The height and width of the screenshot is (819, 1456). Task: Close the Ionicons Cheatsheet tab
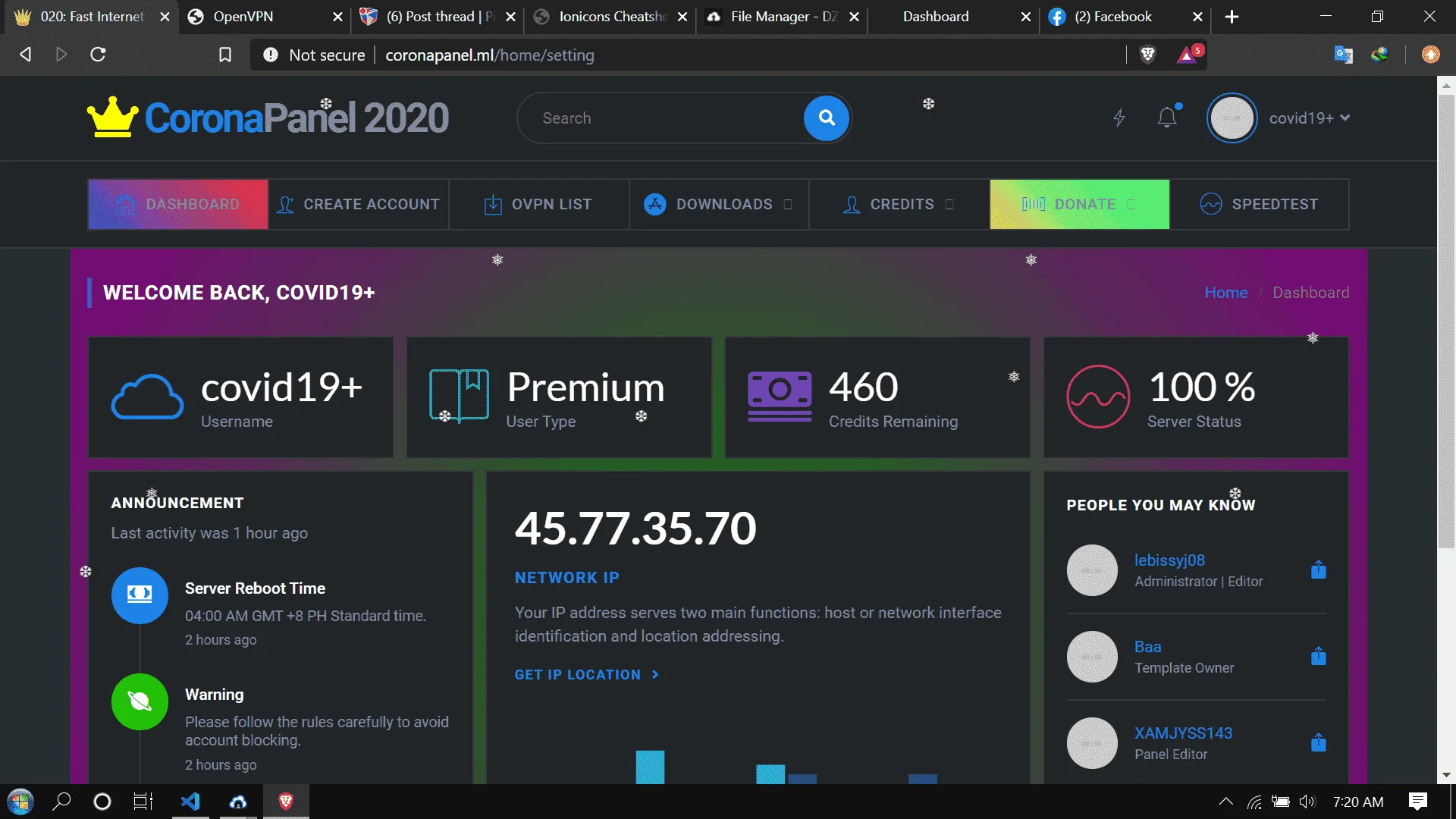pos(682,17)
